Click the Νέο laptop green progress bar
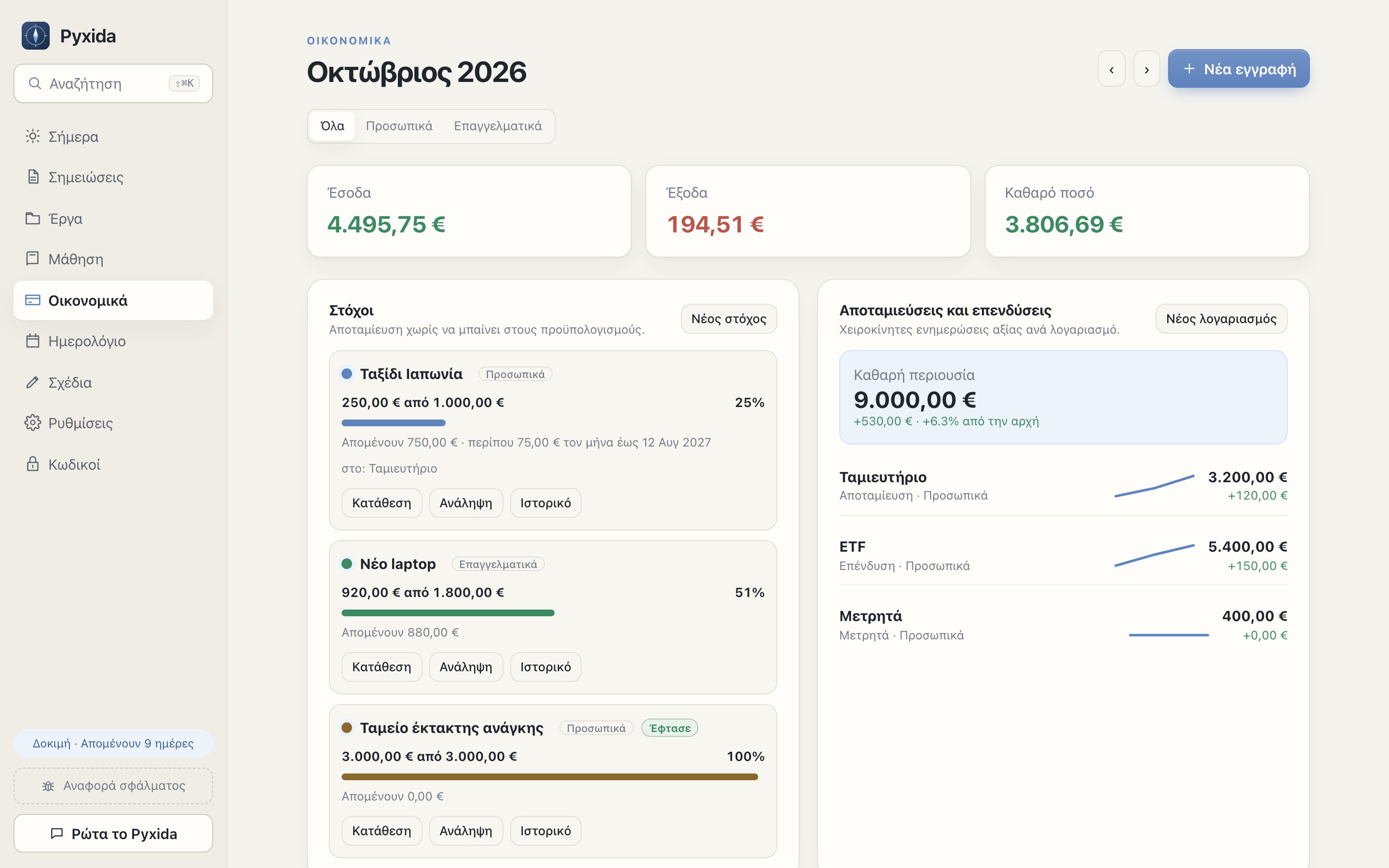The height and width of the screenshot is (868, 1389). tap(448, 613)
